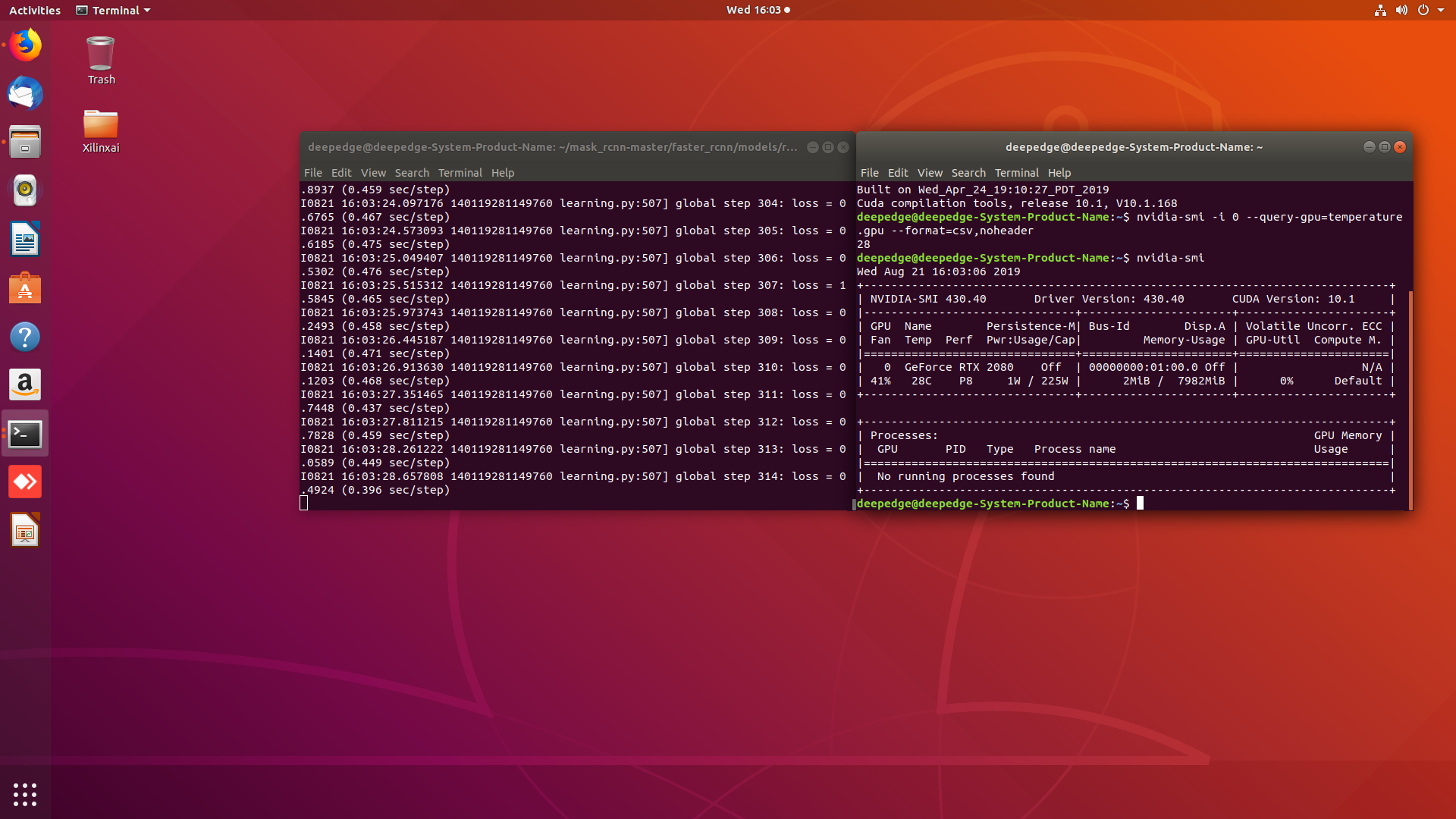Screen dimensions: 1456x819
Task: Open Terminal indicator dropdown in top bar
Action: 112,10
